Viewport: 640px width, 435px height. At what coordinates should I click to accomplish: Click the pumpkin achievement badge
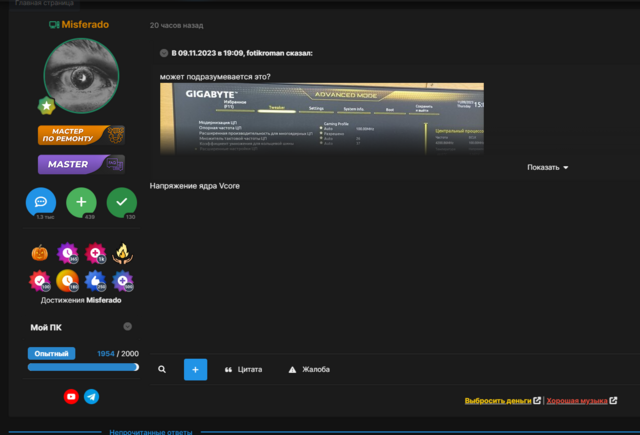pos(41,253)
